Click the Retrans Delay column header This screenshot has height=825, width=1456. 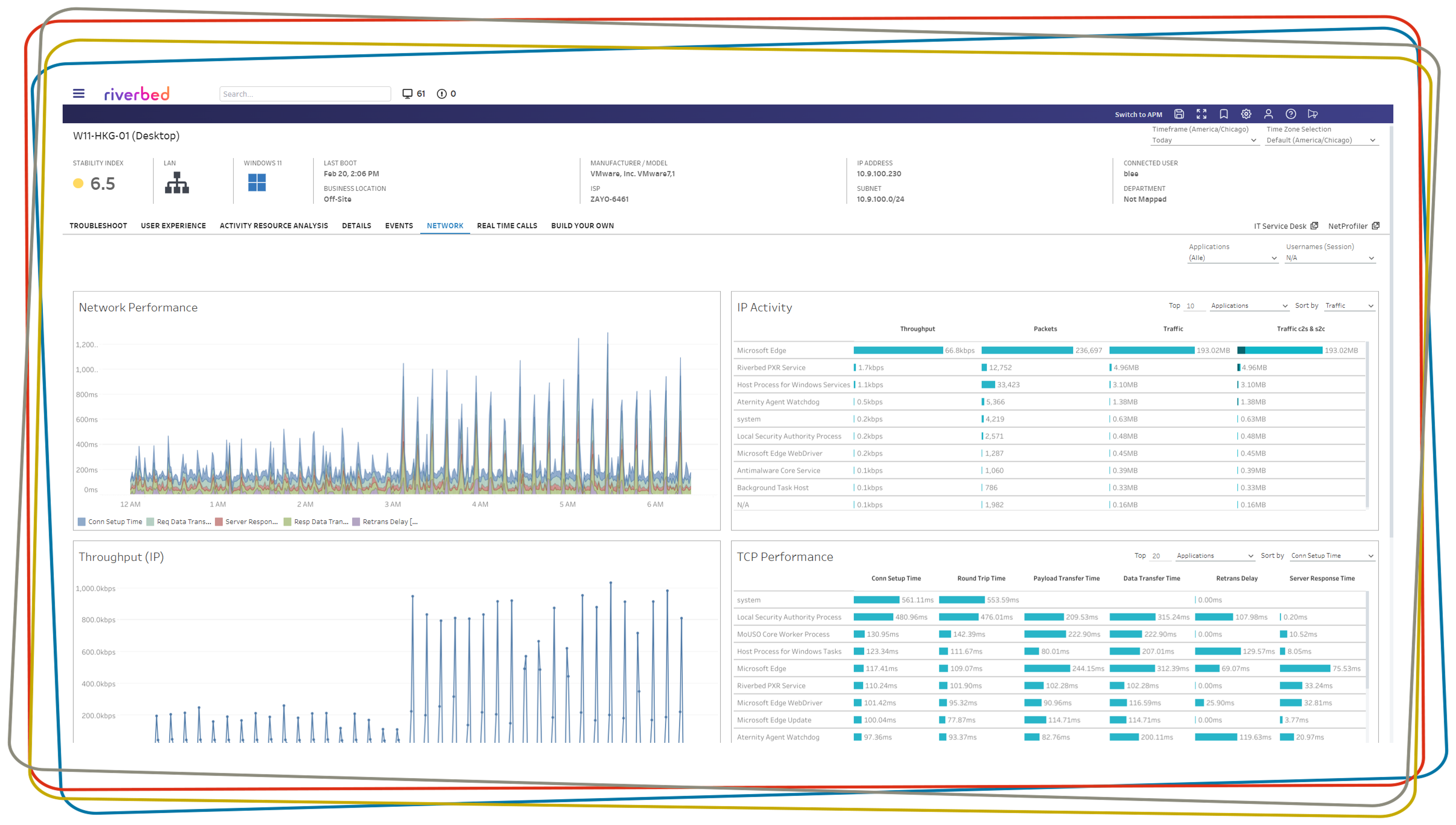point(1237,579)
